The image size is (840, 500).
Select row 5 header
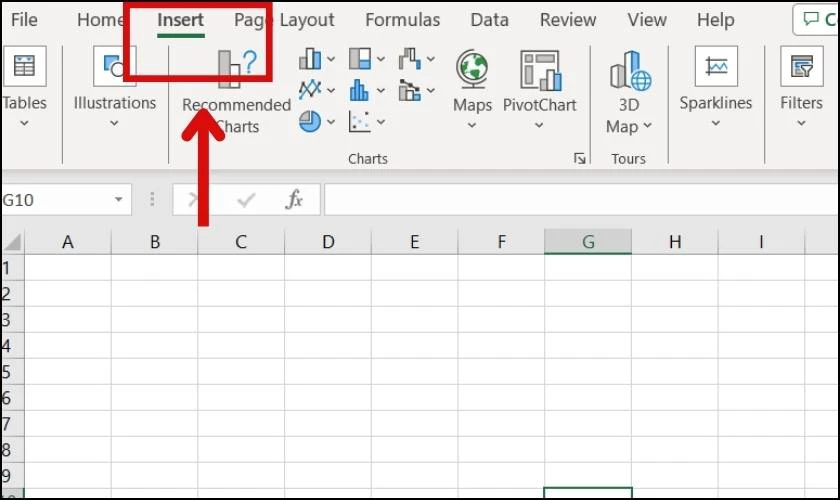(12, 371)
